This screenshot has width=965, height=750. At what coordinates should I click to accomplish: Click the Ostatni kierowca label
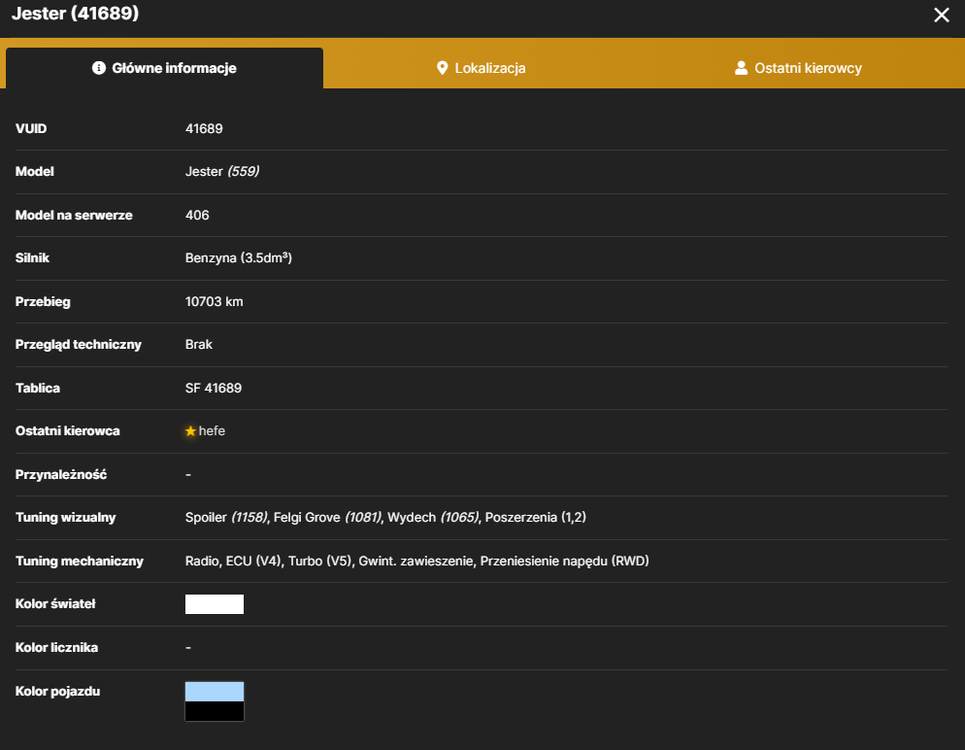[x=68, y=431]
